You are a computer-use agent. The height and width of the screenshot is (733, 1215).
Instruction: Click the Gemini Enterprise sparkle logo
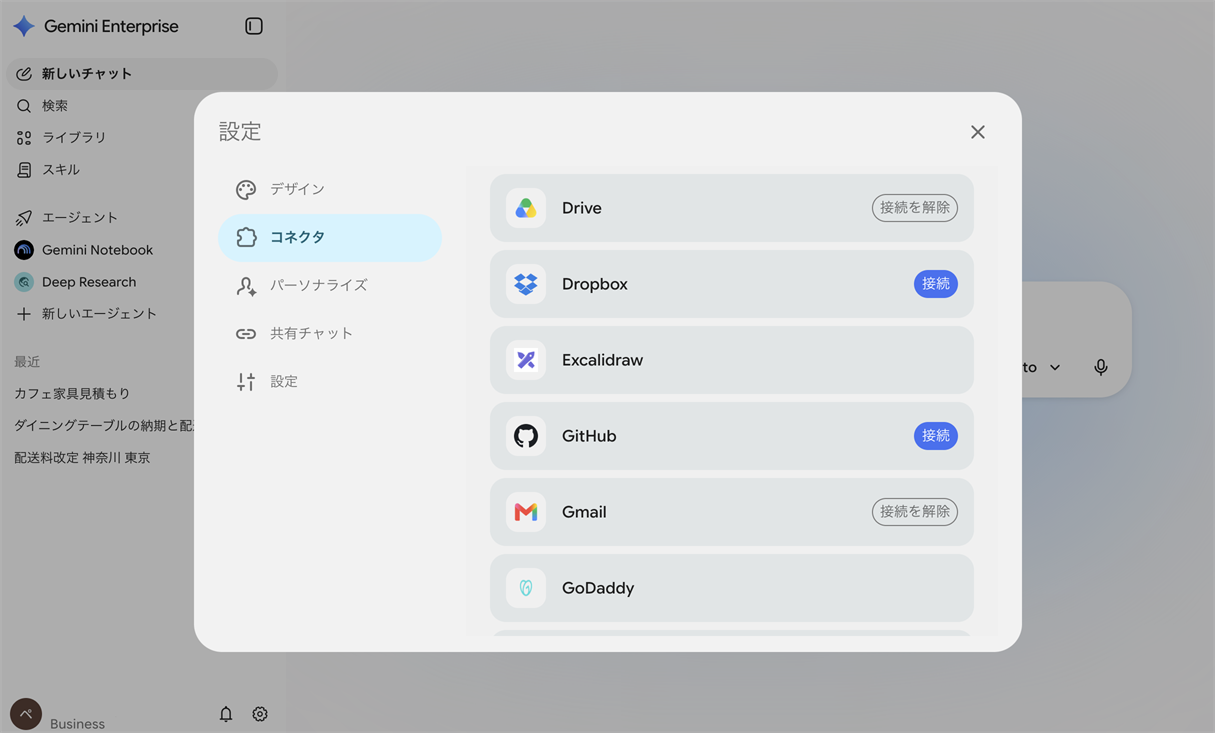[x=24, y=26]
